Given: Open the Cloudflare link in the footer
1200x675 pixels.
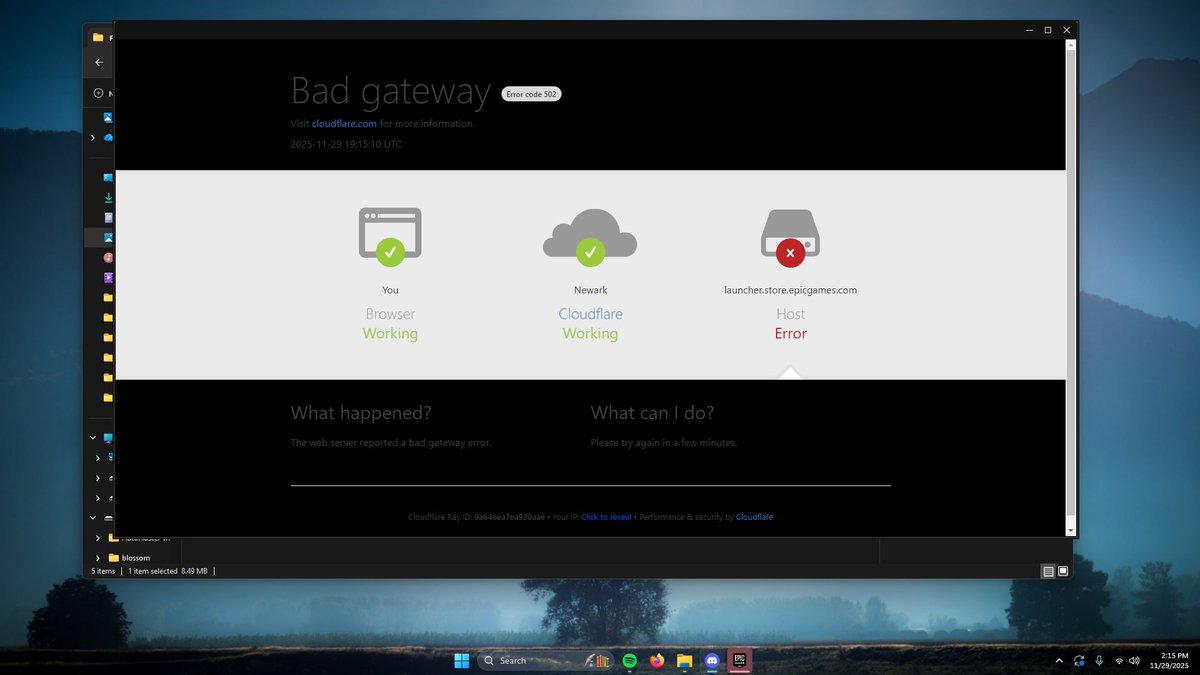Looking at the screenshot, I should (x=754, y=517).
